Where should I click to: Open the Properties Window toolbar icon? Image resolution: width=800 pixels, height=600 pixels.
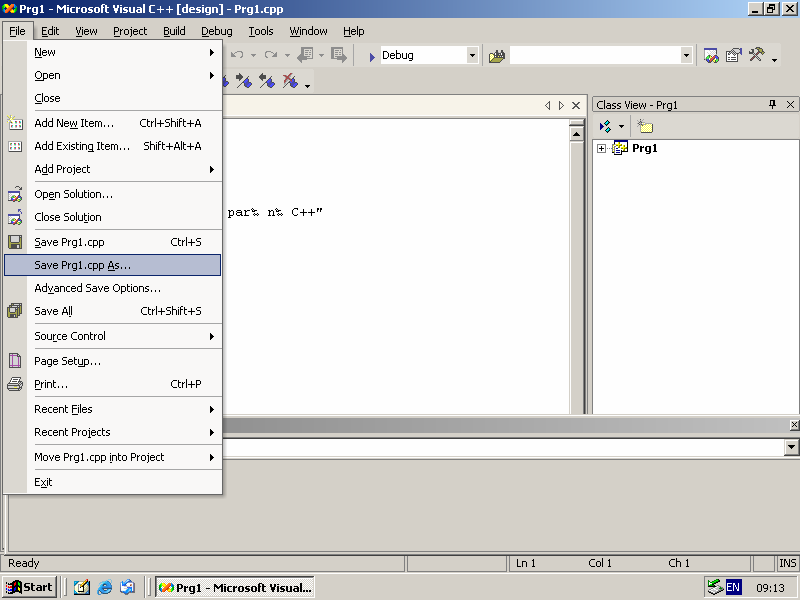(734, 55)
